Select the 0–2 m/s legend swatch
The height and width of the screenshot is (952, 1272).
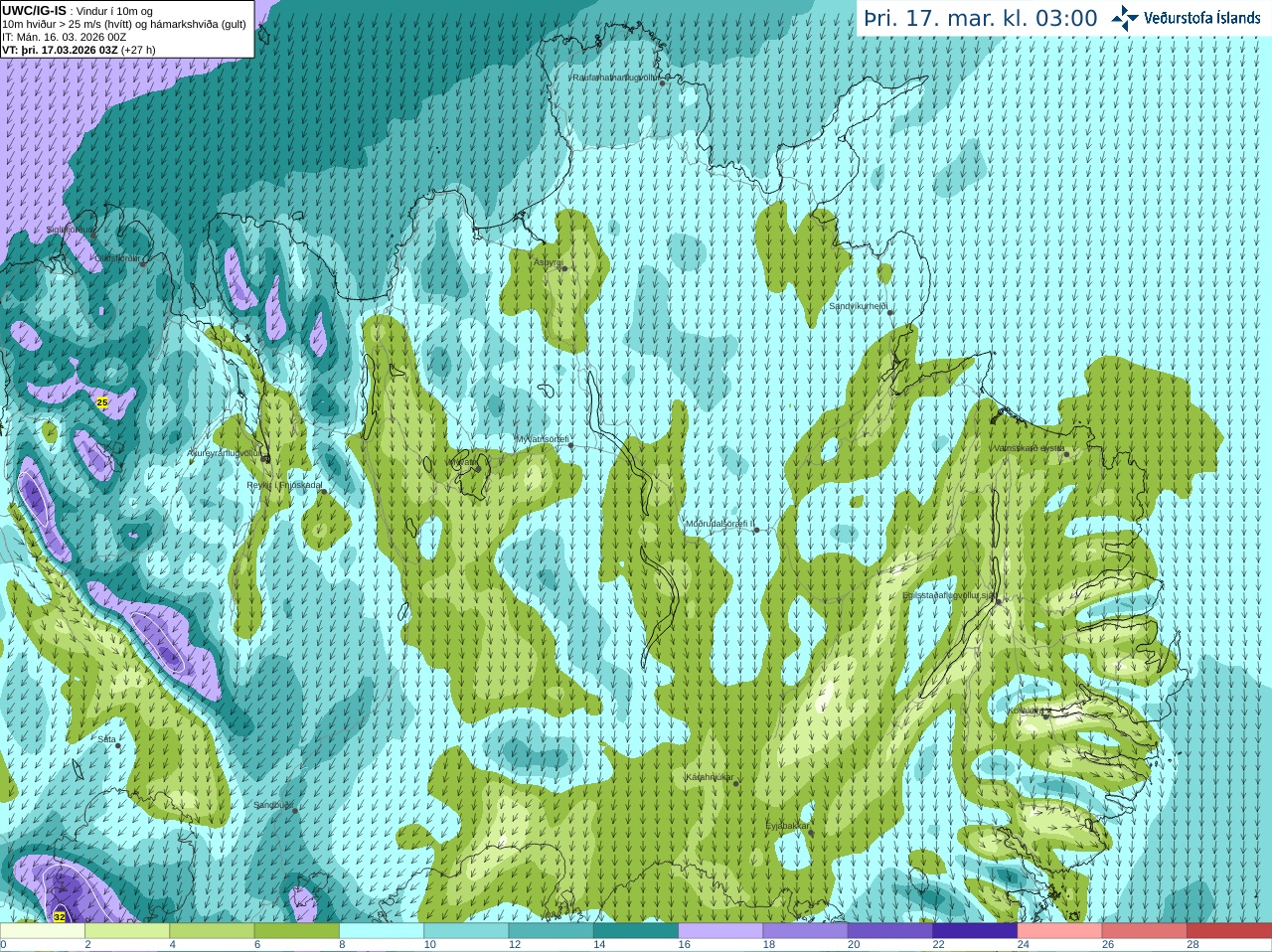[43, 931]
